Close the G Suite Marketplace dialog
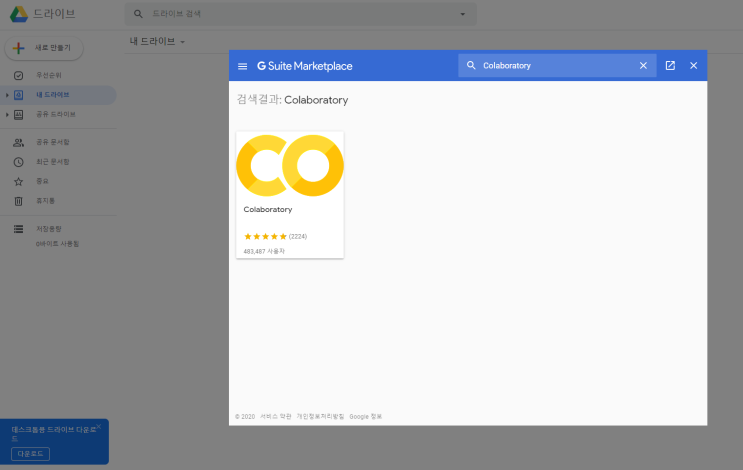This screenshot has width=743, height=470. pyautogui.click(x=694, y=66)
